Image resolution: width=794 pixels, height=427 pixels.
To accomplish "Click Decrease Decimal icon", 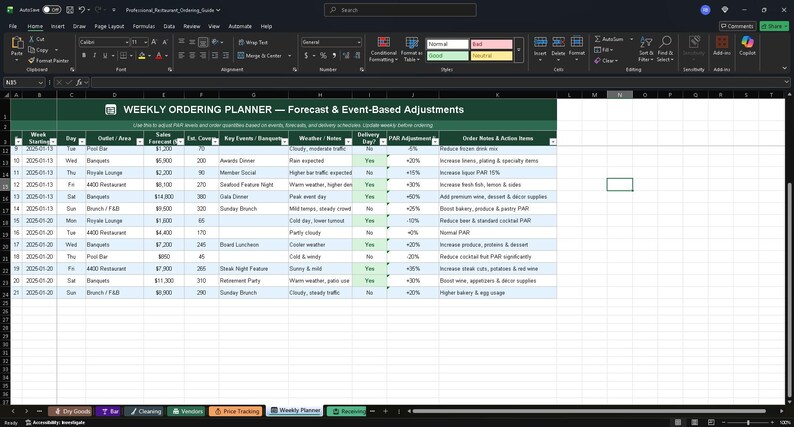I will [x=357, y=55].
